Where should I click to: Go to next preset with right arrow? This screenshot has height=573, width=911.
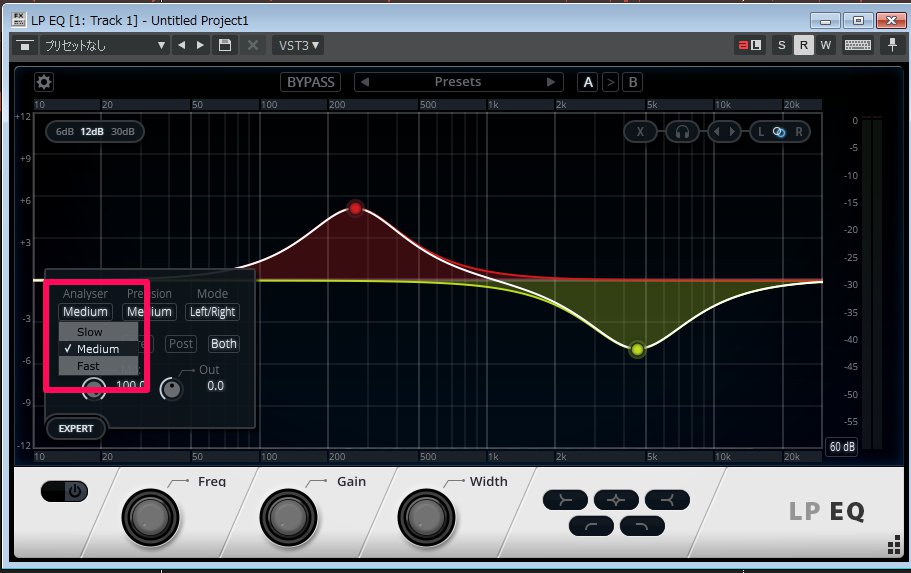(x=551, y=82)
